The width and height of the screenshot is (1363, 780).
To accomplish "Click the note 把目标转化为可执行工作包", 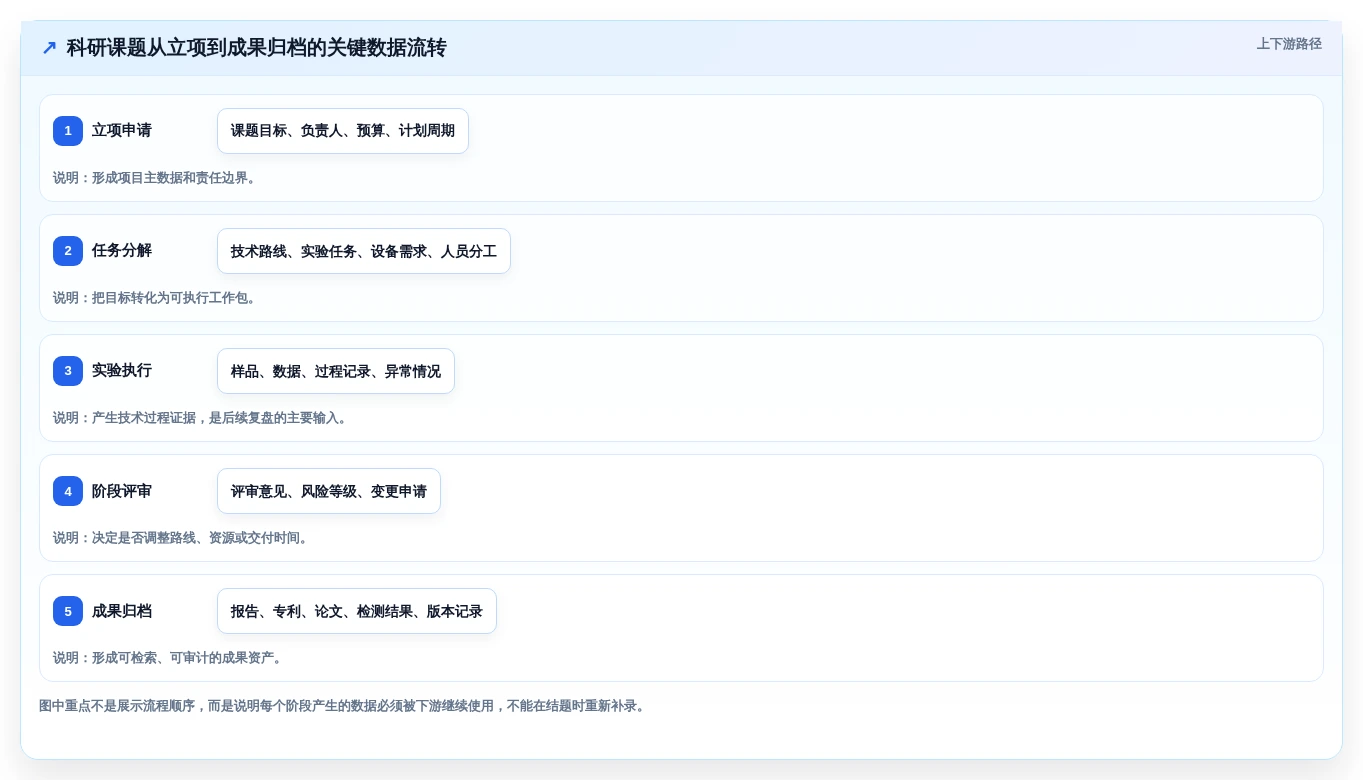I will [x=157, y=298].
